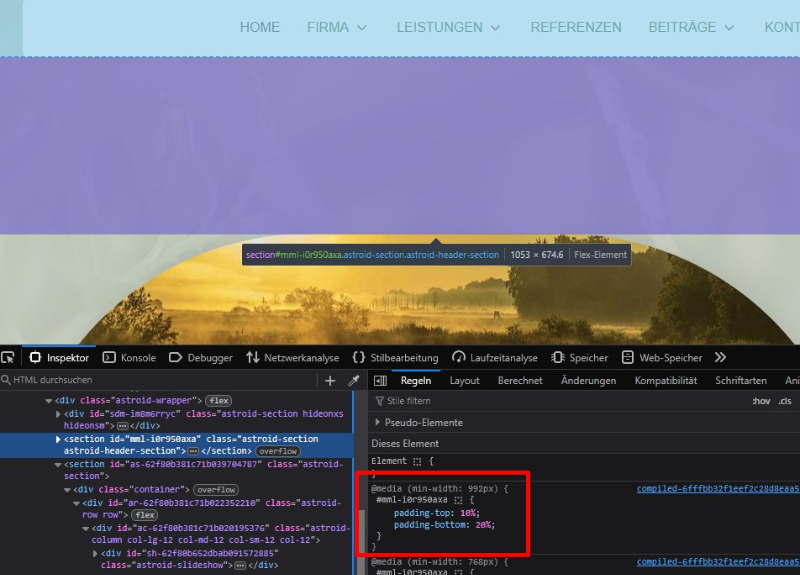The image size is (800, 575).
Task: Click overflow badge on container div
Action: coord(216,490)
